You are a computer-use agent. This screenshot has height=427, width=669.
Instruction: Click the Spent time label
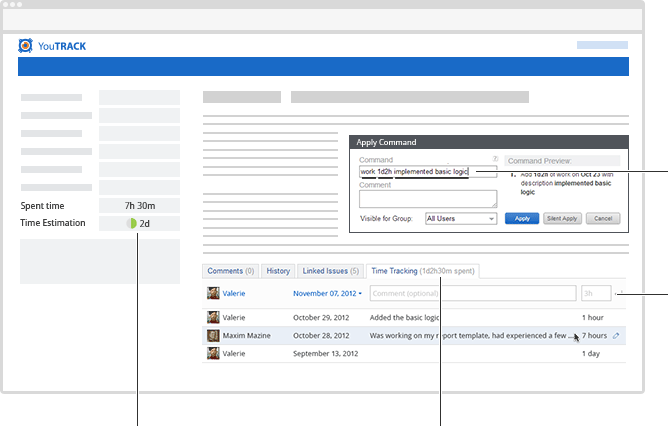[42, 206]
